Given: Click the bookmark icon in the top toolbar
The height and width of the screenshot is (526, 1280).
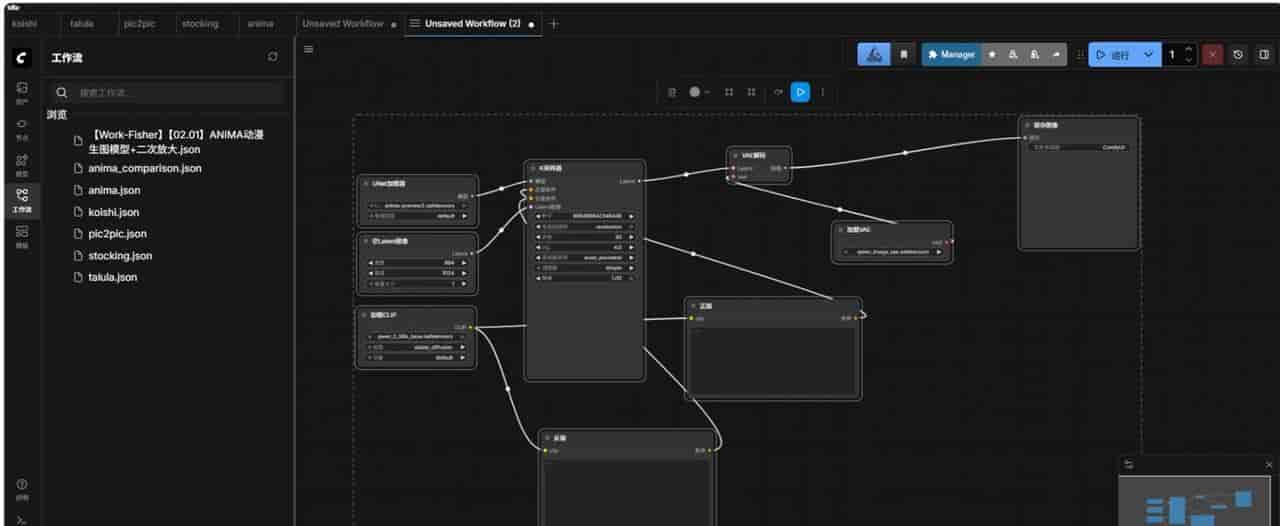Looking at the screenshot, I should click(x=904, y=55).
